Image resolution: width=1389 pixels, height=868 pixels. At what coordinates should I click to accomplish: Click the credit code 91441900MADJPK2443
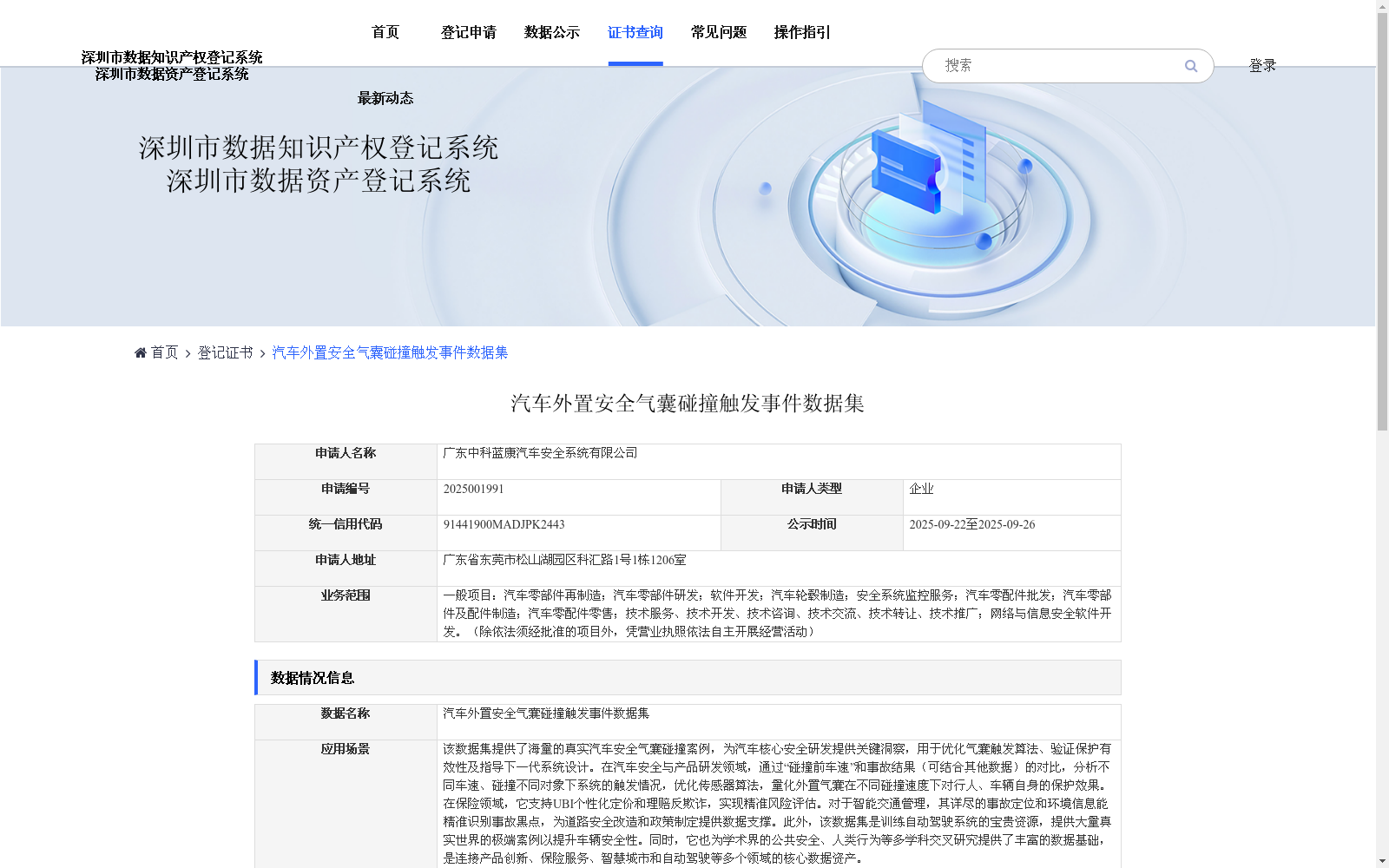click(x=504, y=524)
